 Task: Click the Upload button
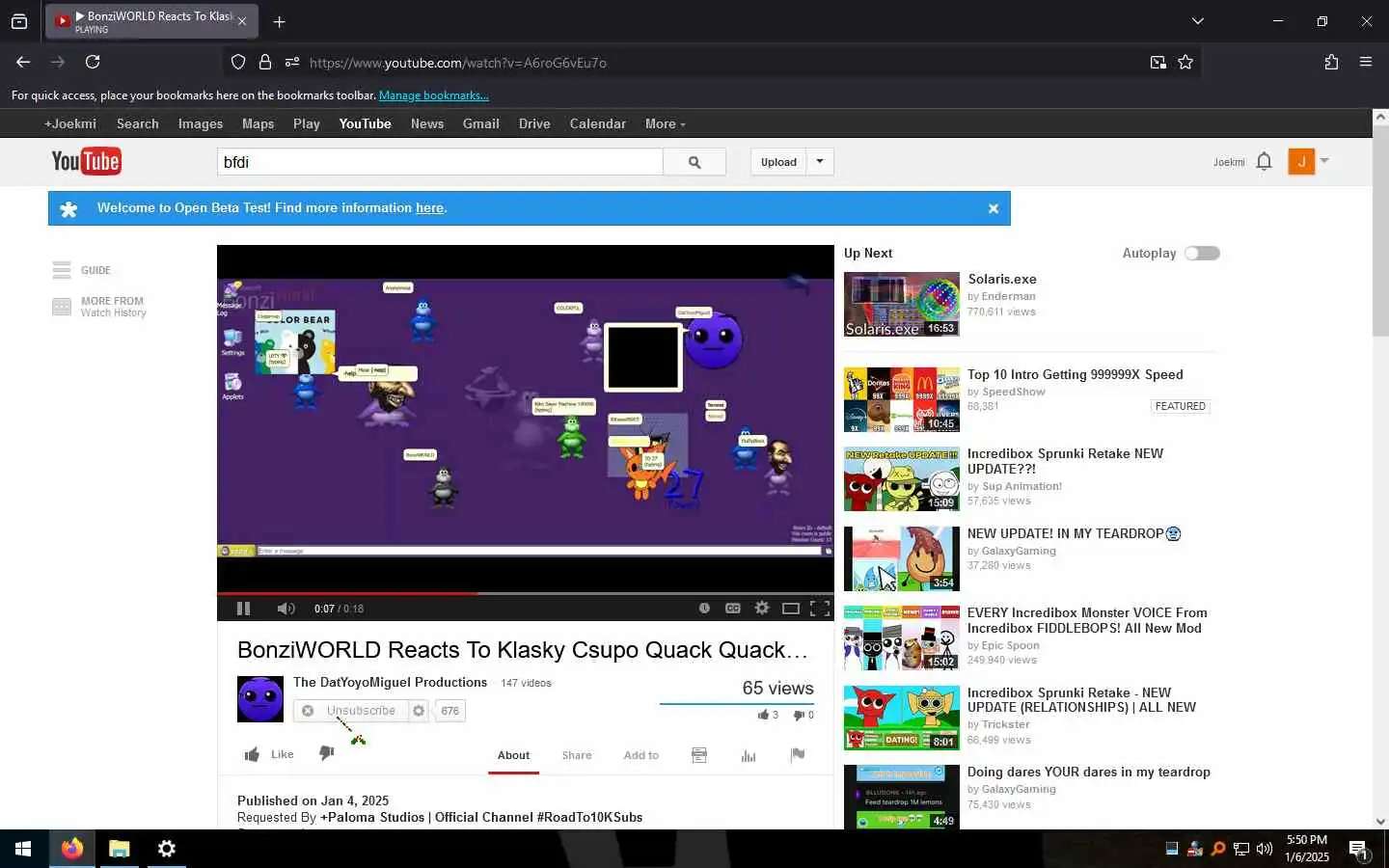[x=778, y=162]
